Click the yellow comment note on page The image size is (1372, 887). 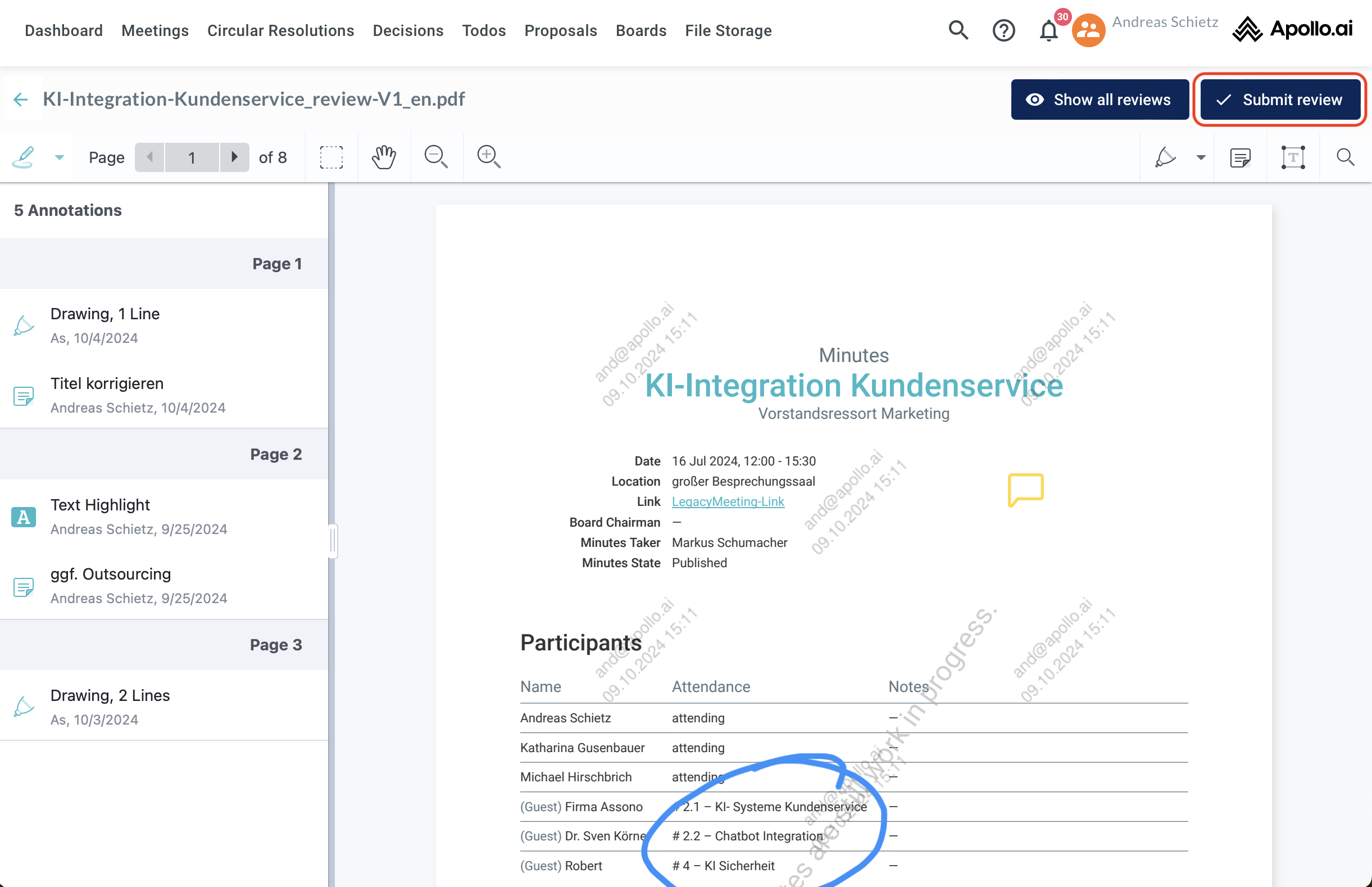click(x=1025, y=489)
